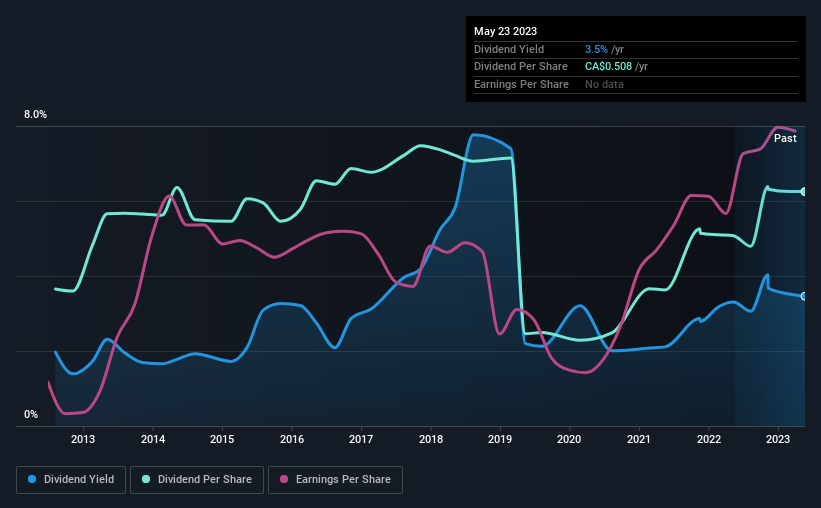Select the 2013 x-axis label

pyautogui.click(x=83, y=439)
